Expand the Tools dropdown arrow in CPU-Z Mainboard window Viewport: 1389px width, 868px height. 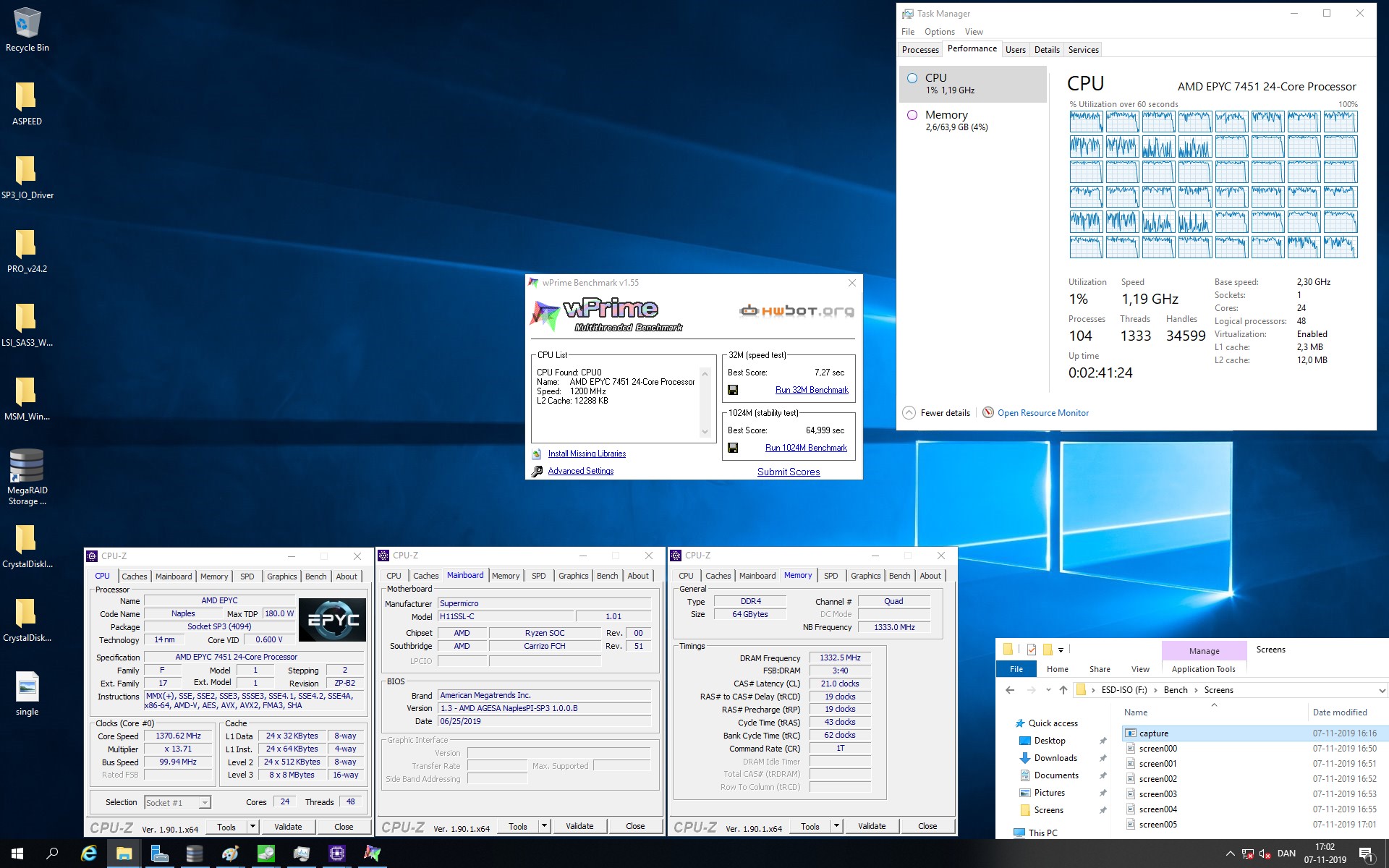544,825
